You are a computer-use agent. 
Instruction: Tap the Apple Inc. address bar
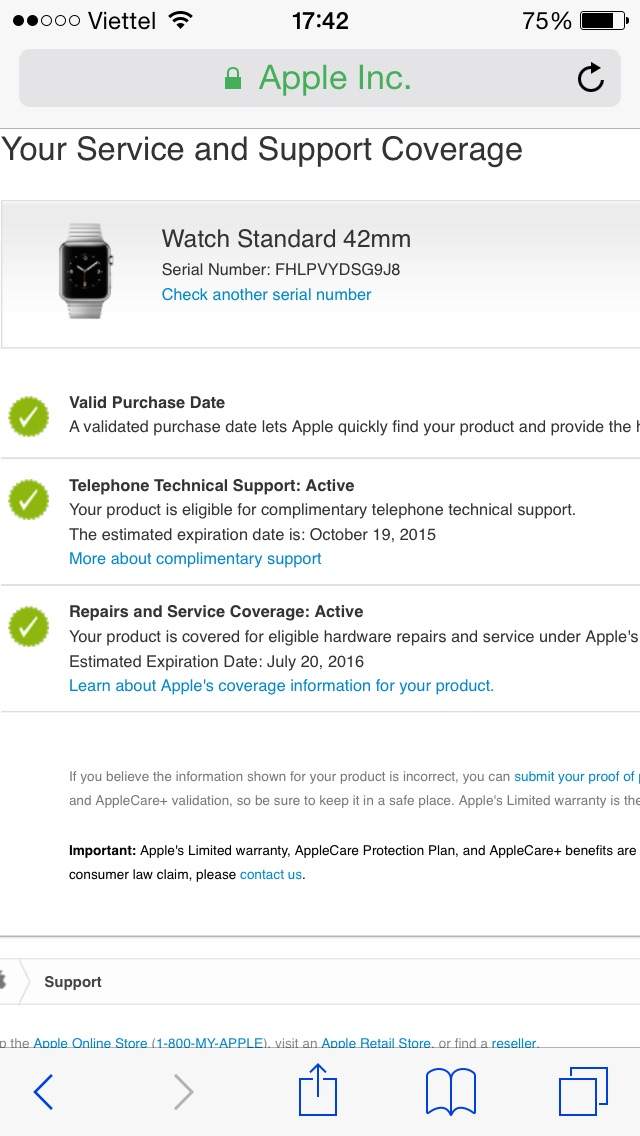click(320, 78)
